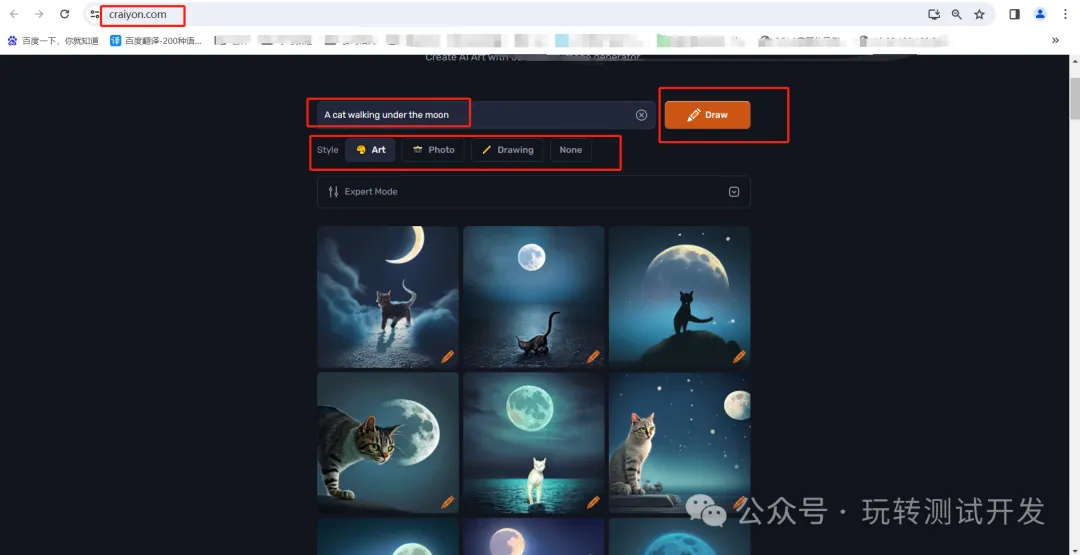Click the browser forward arrow

[39, 14]
